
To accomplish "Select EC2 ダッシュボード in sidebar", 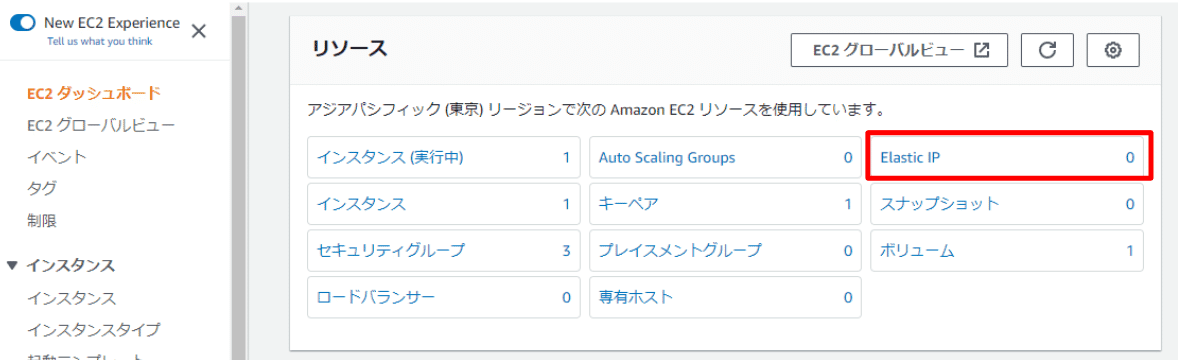I will point(94,93).
